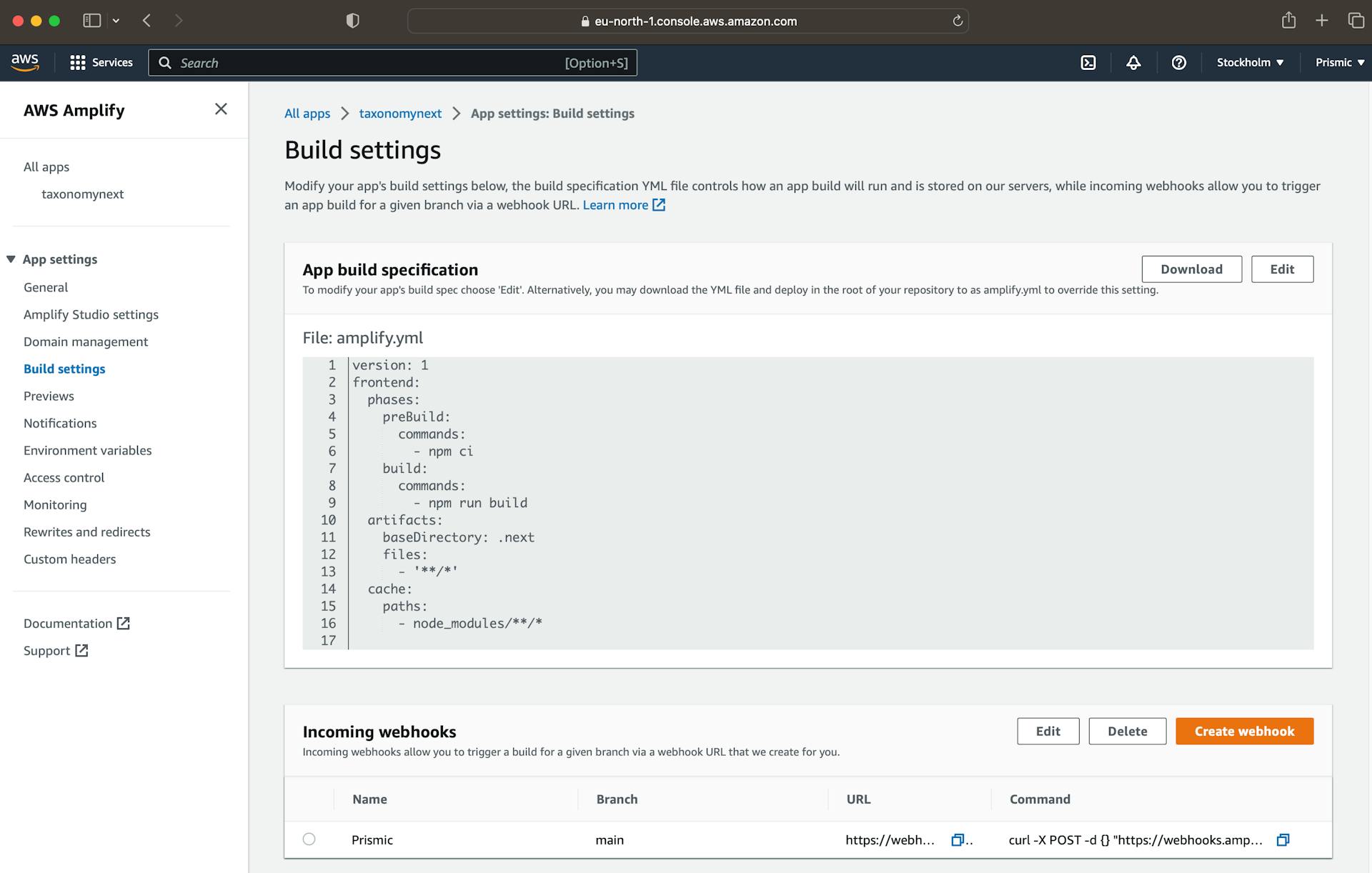Open Environment variables settings
The width and height of the screenshot is (1372, 873).
click(x=87, y=451)
